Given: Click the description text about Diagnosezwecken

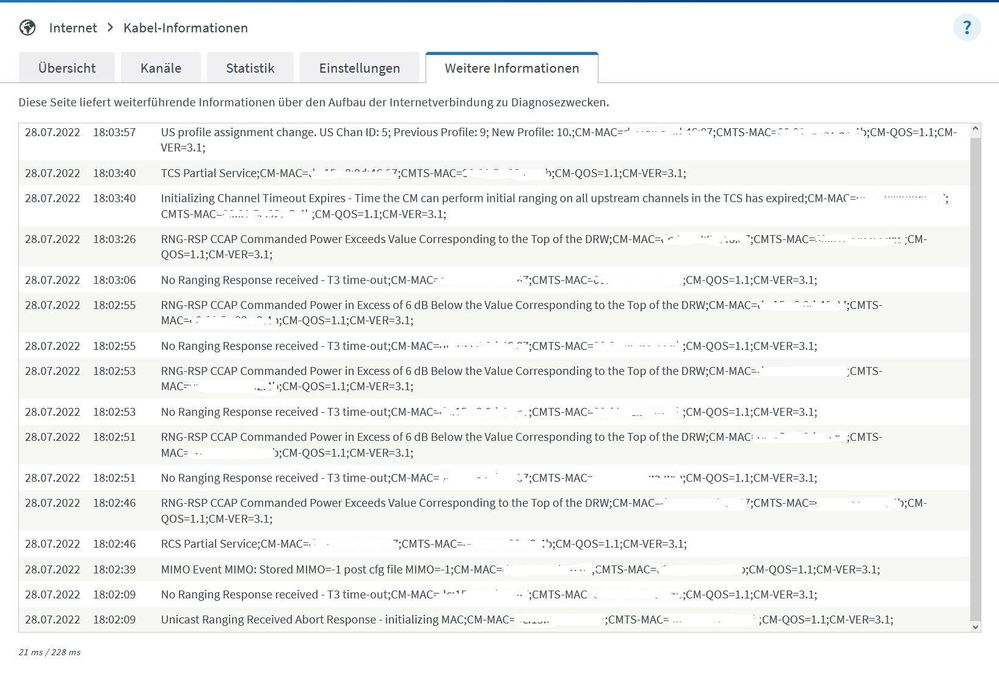Looking at the screenshot, I should click(313, 102).
